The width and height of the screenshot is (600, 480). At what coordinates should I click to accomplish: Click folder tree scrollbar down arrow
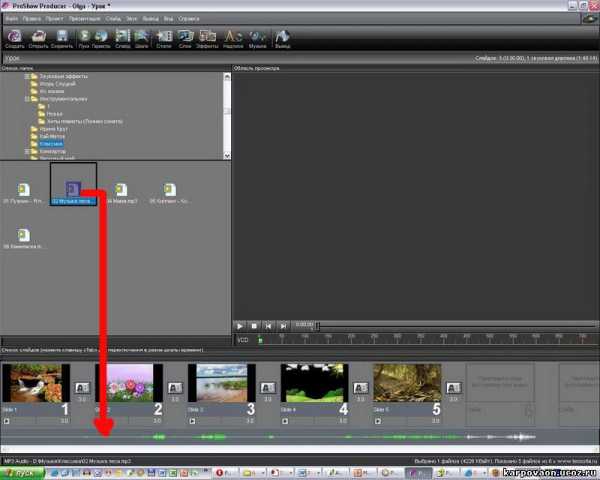click(x=227, y=155)
